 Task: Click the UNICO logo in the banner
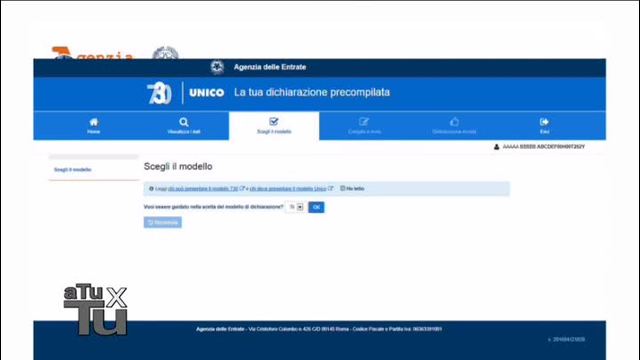(207, 93)
